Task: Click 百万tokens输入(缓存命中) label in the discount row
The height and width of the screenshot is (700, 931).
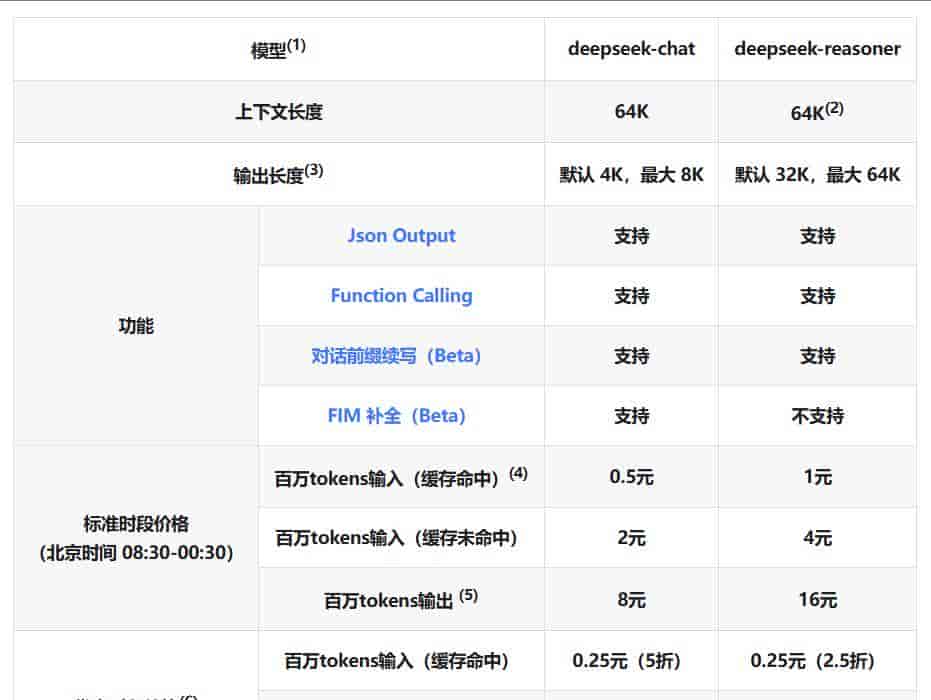Action: pos(396,661)
